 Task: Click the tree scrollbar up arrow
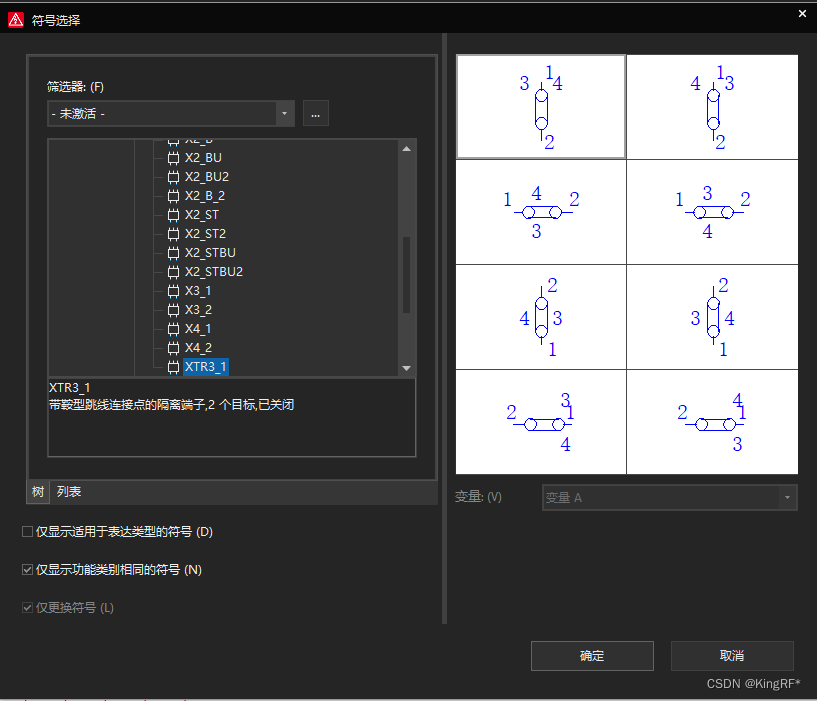coord(407,149)
